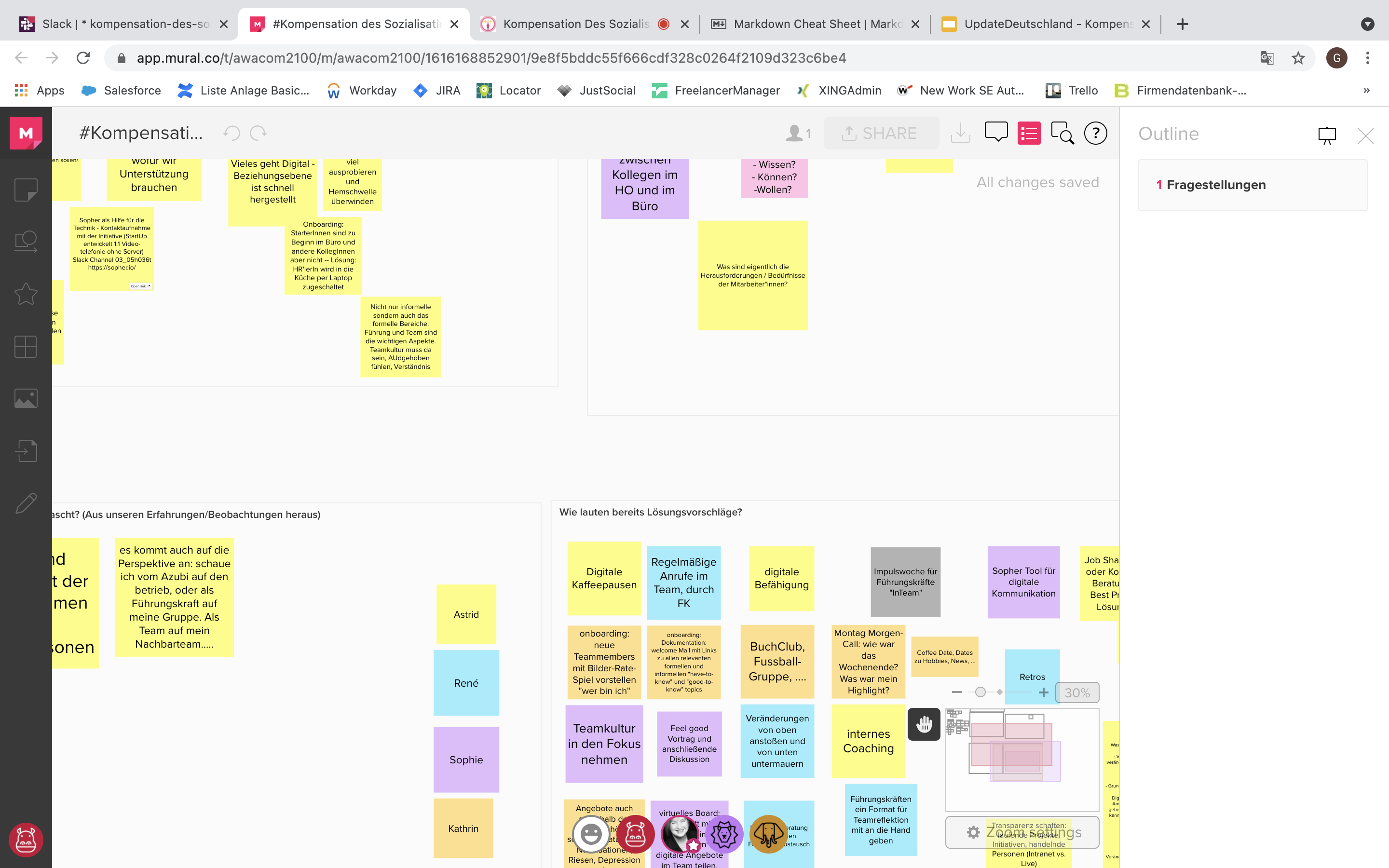Toggle the outline panel list button
The height and width of the screenshot is (868, 1389).
coord(1029,133)
